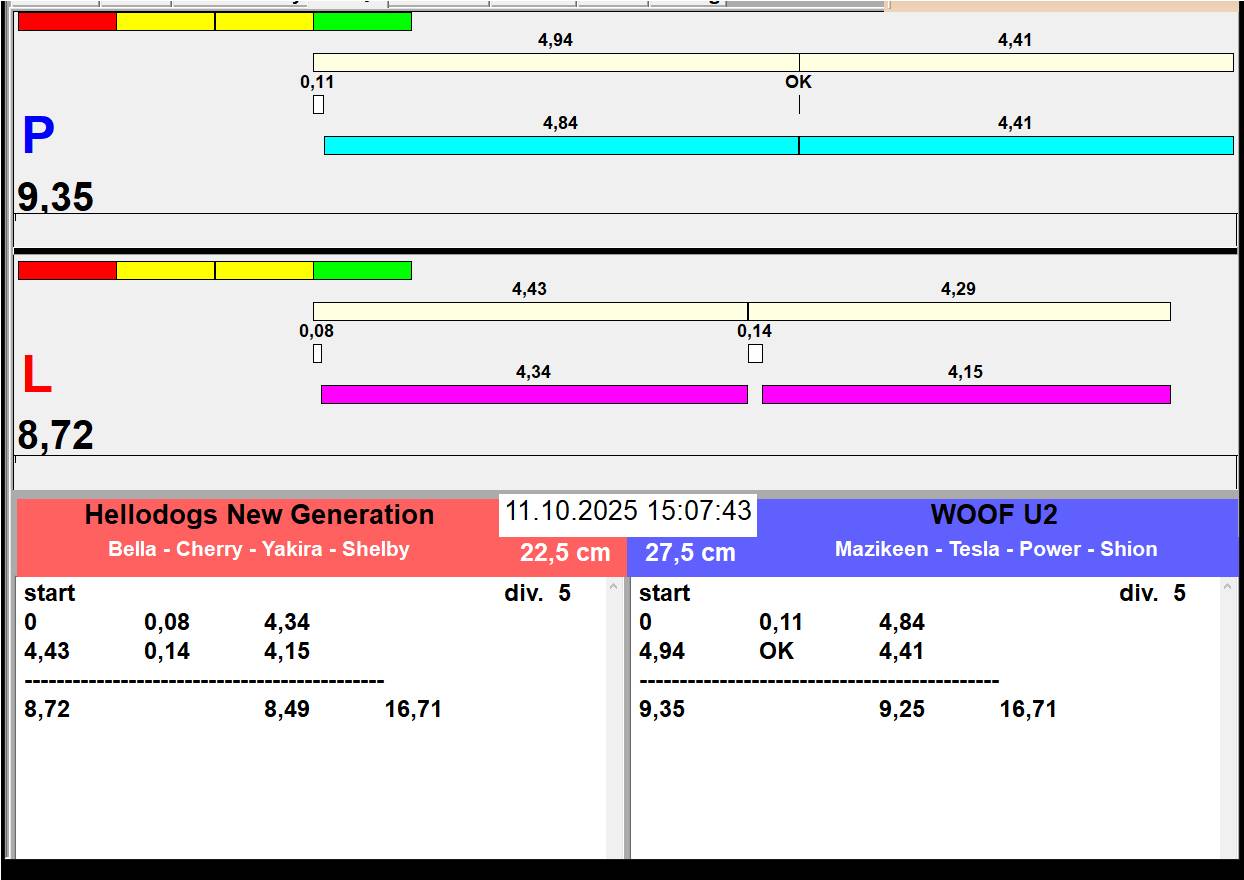The height and width of the screenshot is (880, 1244).
Task: Click the large total 8,72 in lane L
Action: pyautogui.click(x=56, y=436)
